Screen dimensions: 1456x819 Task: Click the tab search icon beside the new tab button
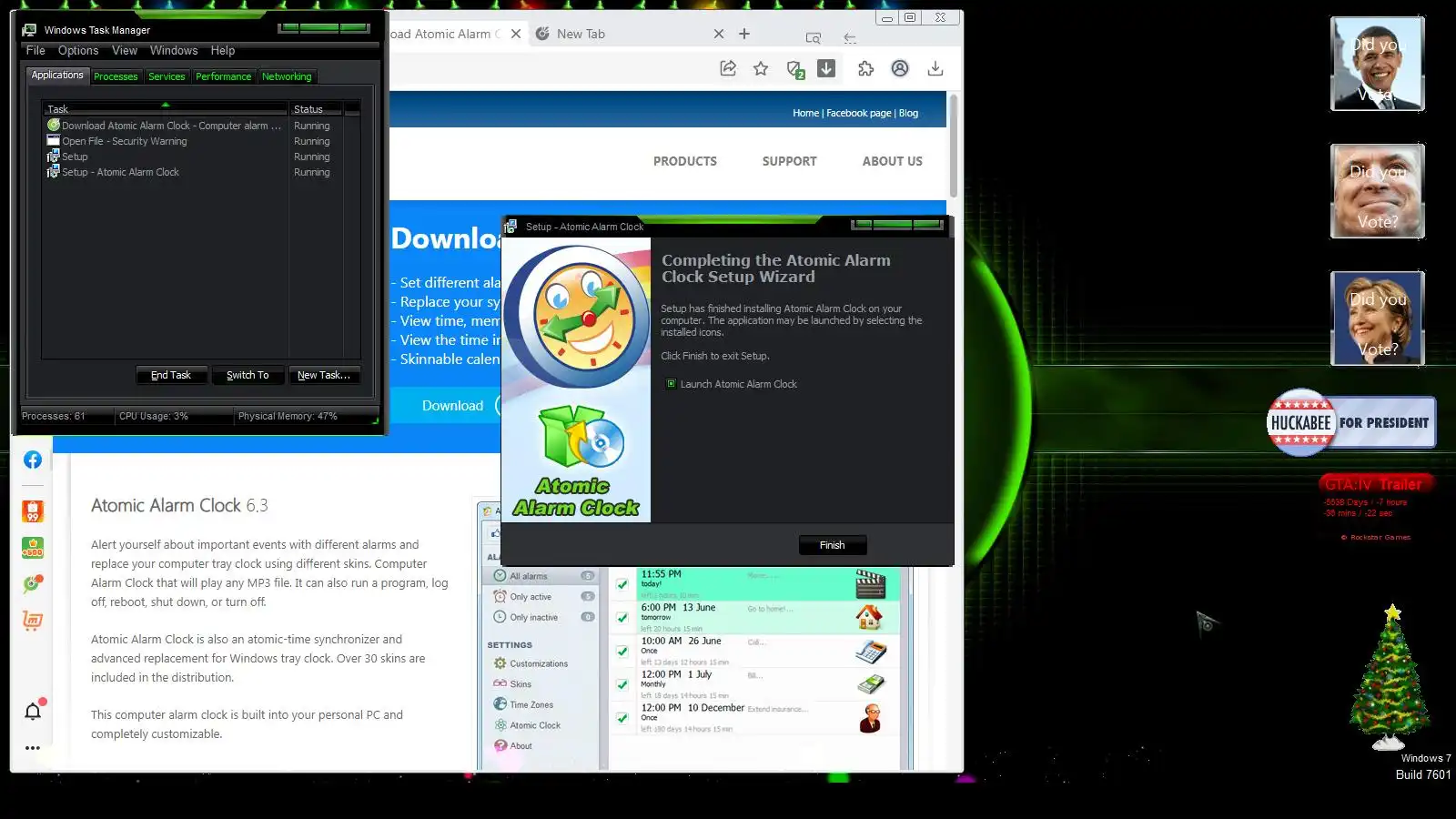(814, 37)
